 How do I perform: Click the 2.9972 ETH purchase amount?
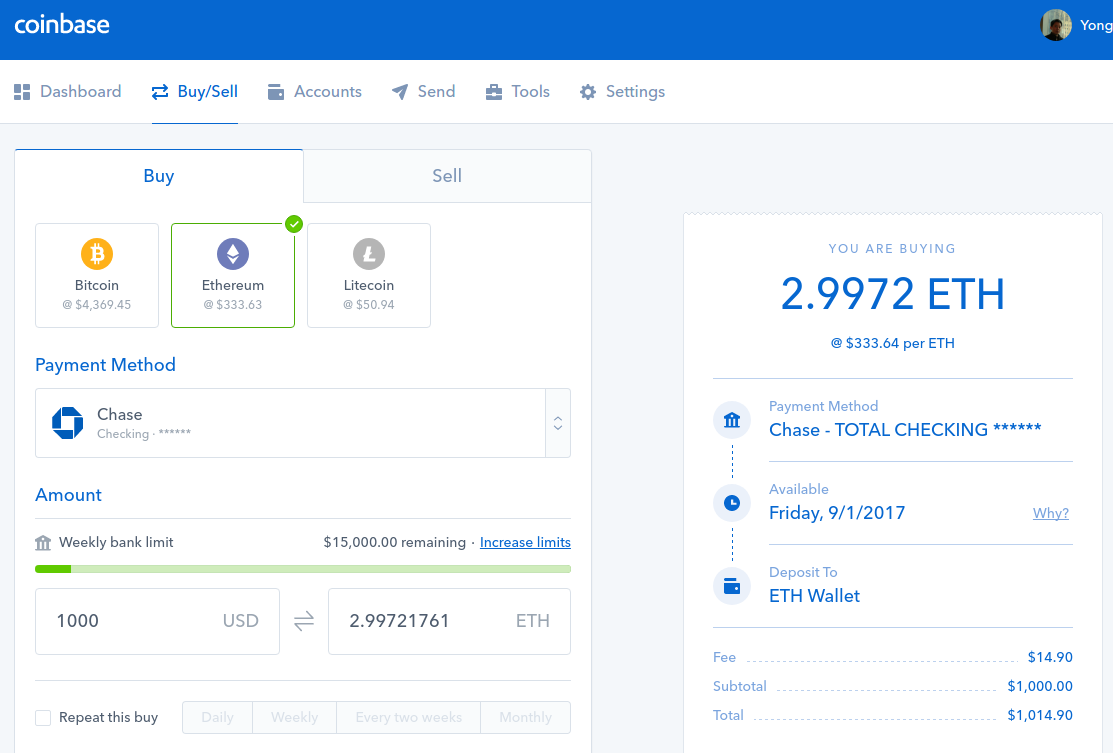[892, 294]
